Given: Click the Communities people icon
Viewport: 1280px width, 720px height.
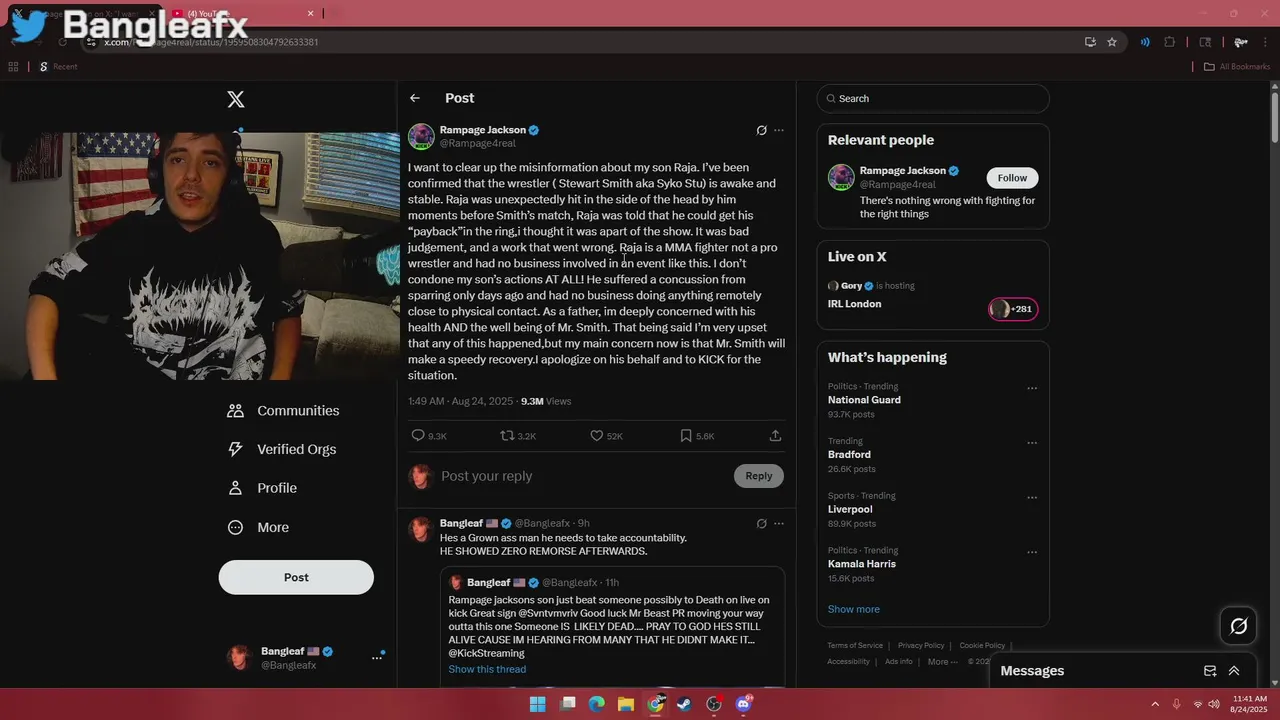Looking at the screenshot, I should [x=236, y=411].
